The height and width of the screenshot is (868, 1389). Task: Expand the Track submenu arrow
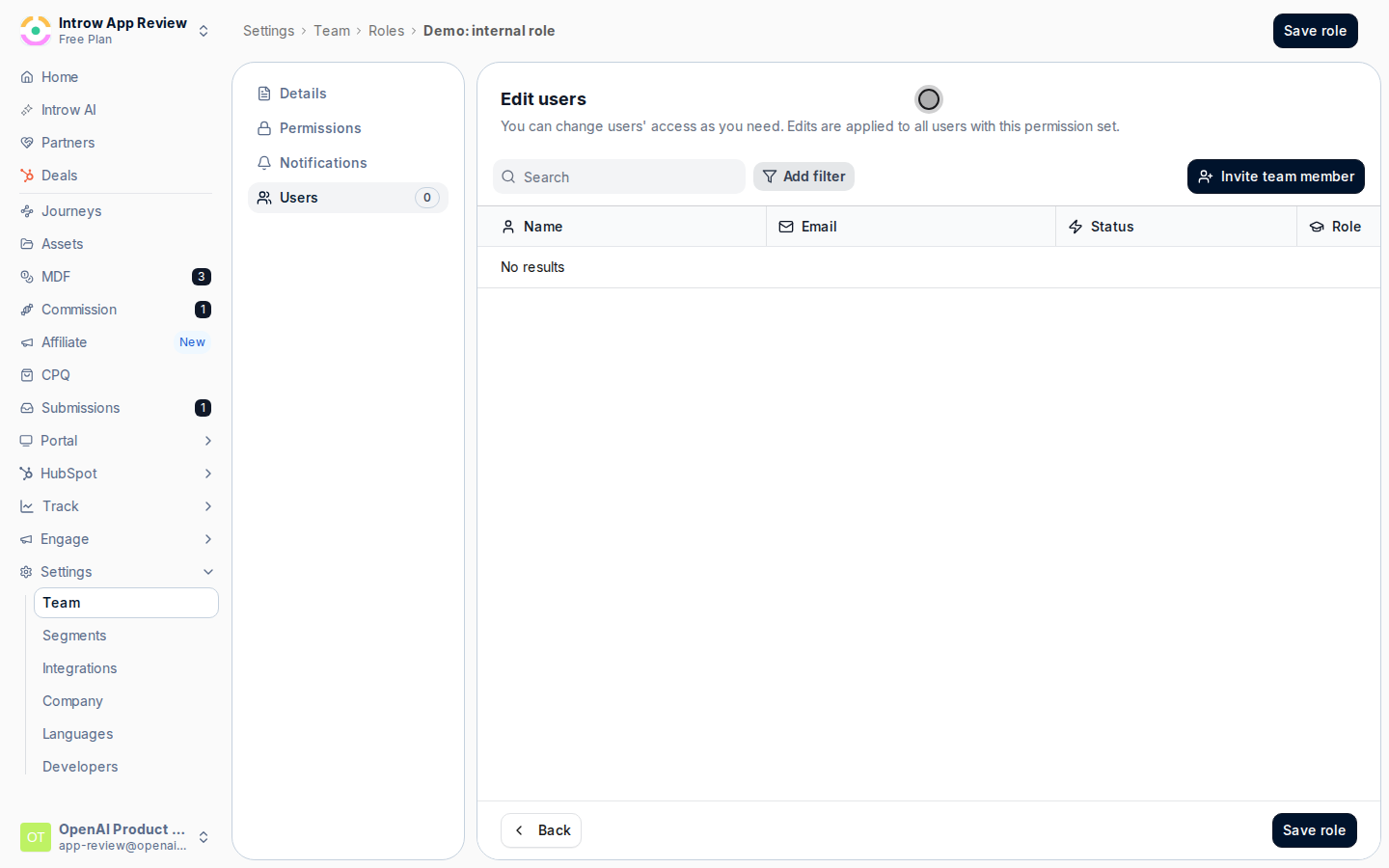[207, 506]
